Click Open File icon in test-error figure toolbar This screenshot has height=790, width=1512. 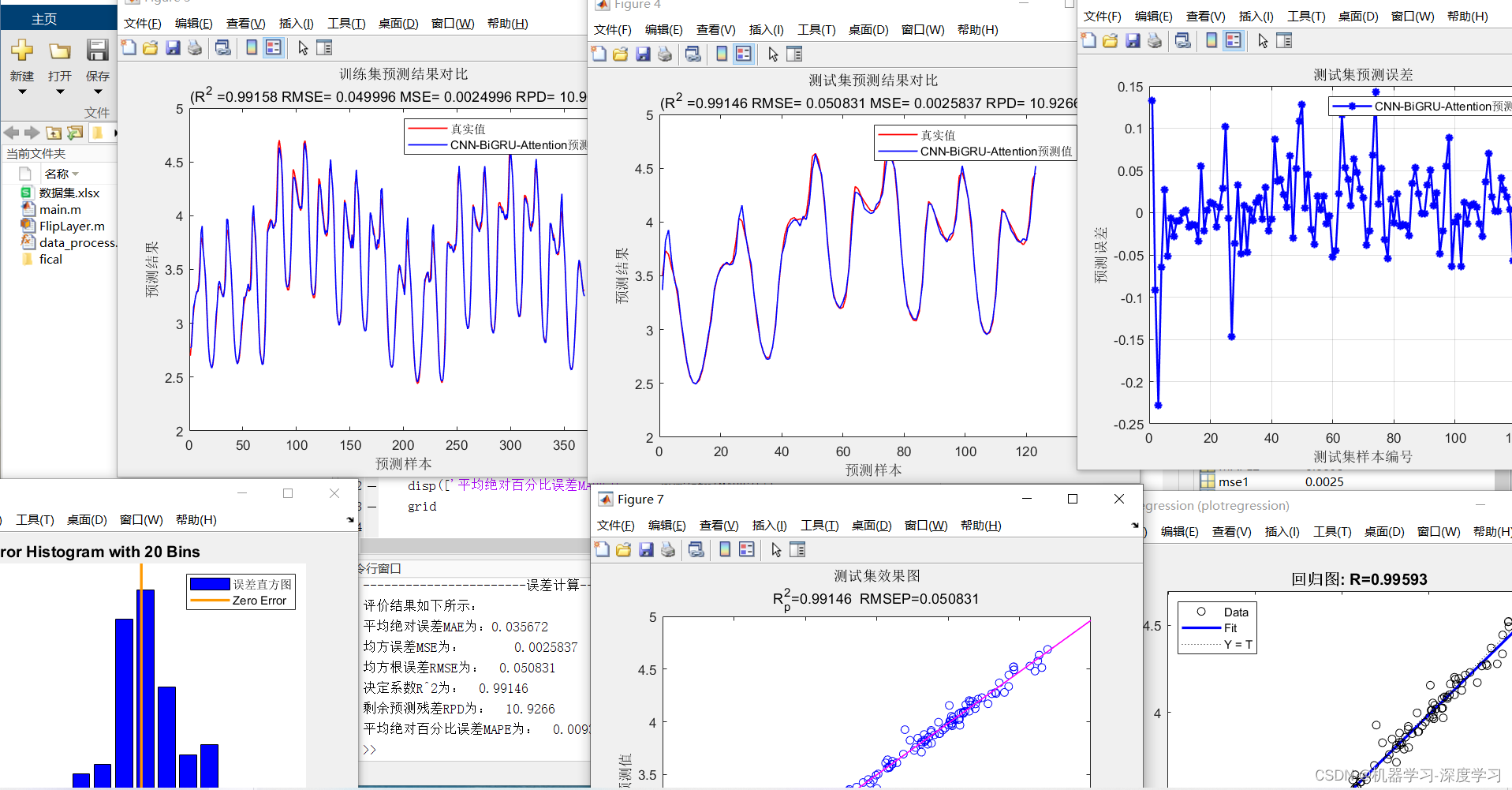click(x=1110, y=40)
